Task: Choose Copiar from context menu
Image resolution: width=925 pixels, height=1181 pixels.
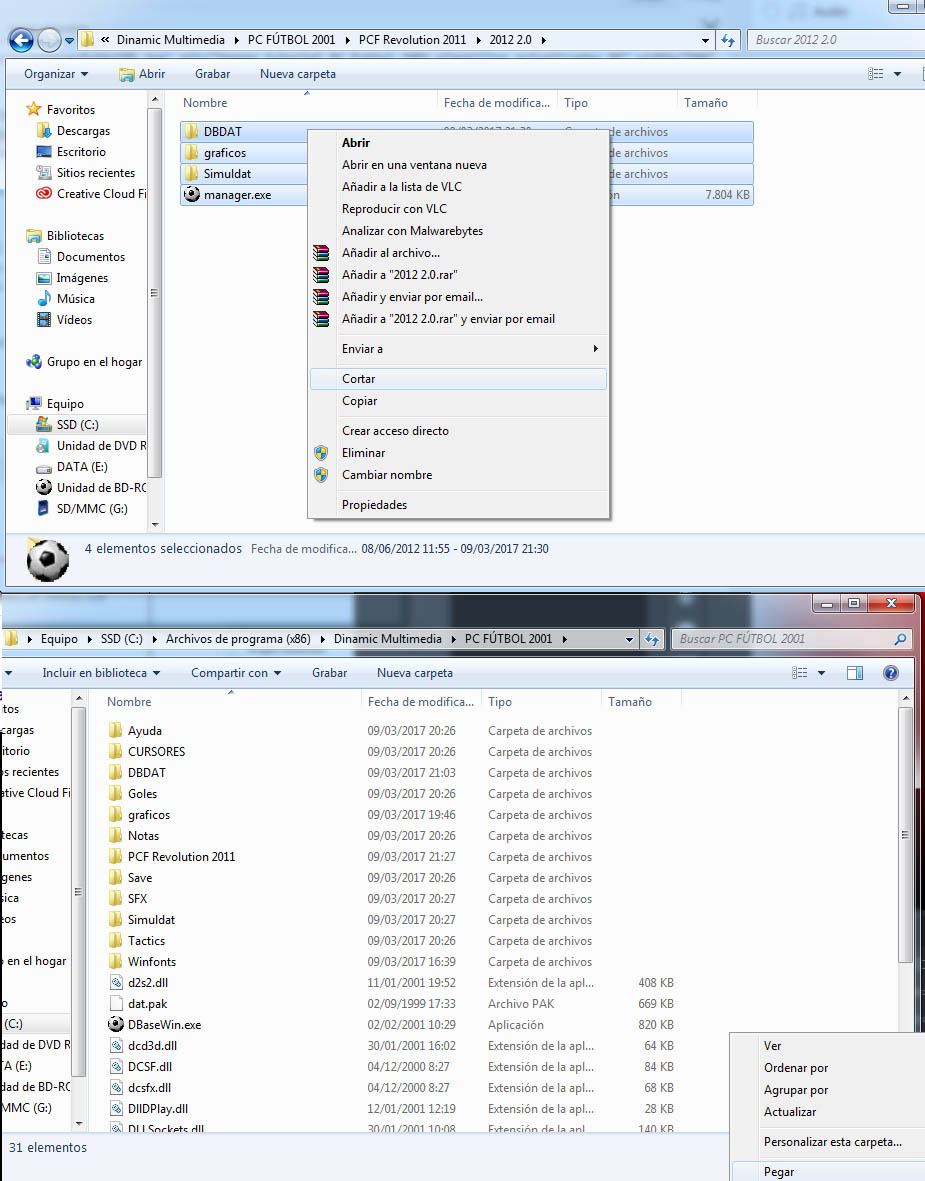Action: (x=458, y=401)
